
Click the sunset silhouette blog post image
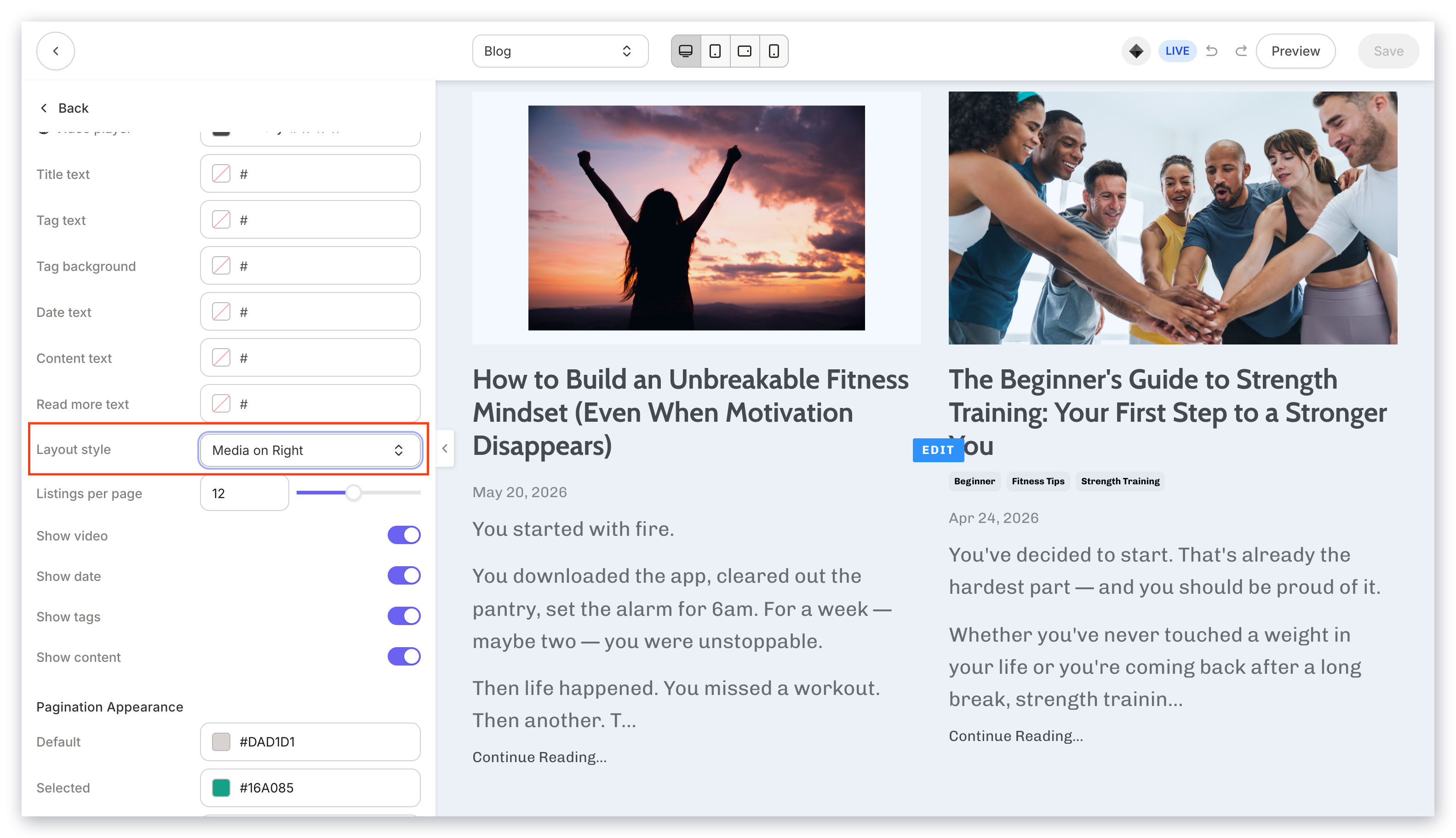click(696, 218)
